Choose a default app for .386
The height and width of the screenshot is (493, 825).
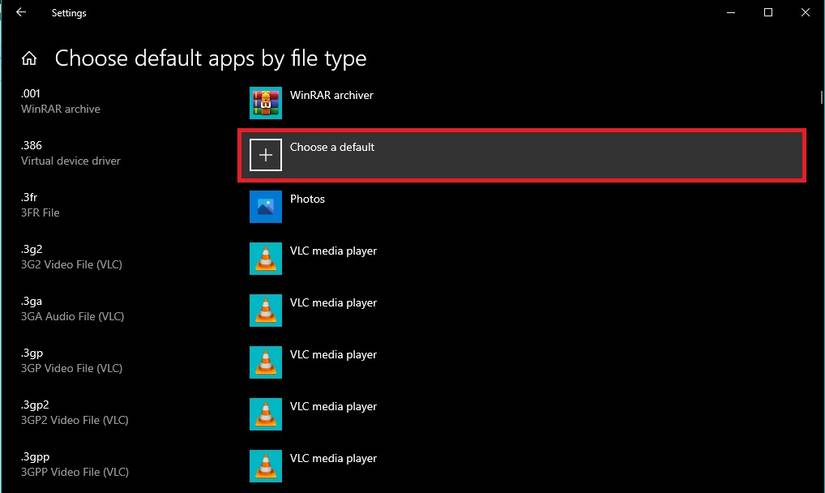(521, 155)
